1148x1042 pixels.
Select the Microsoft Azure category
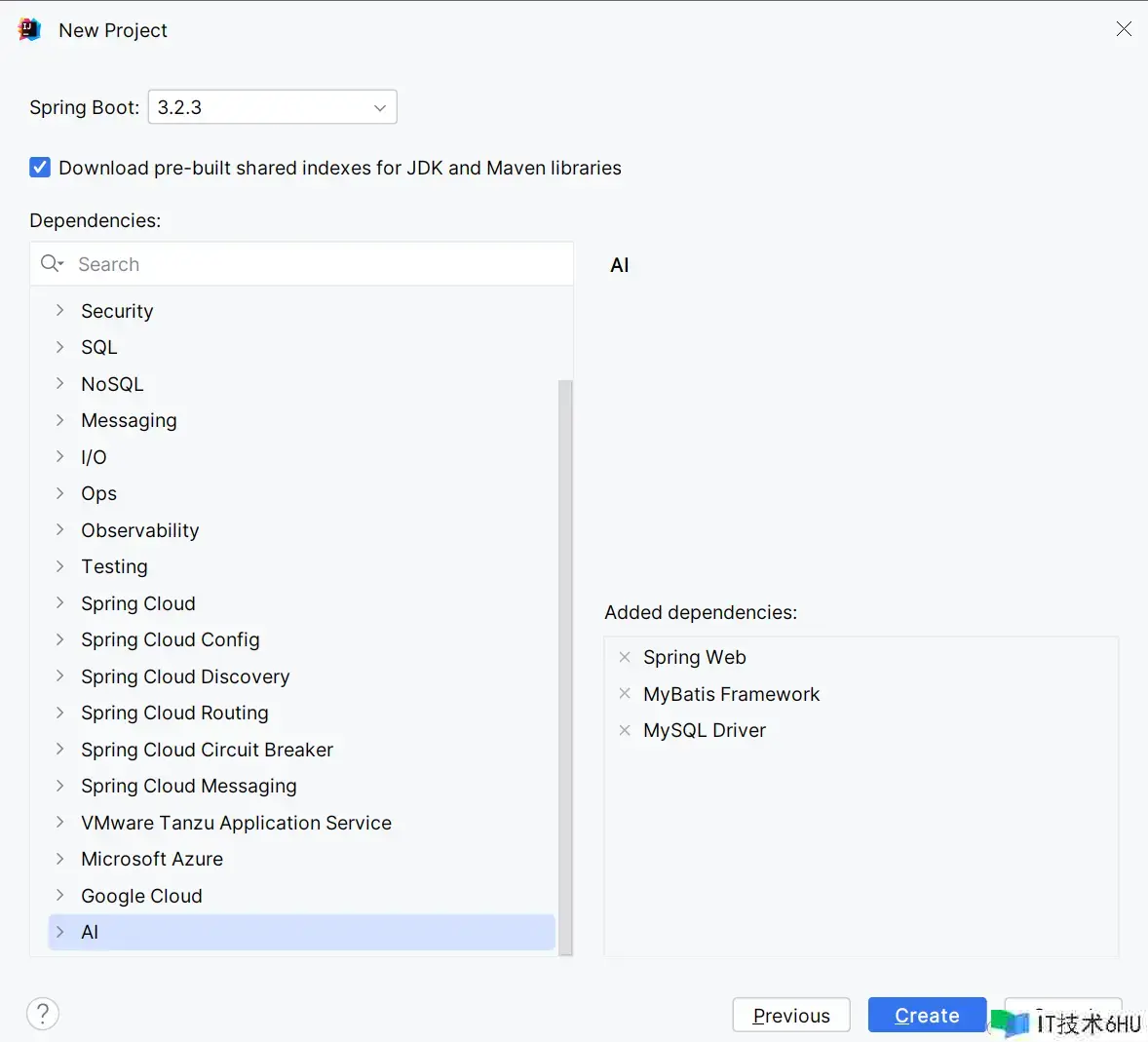[152, 859]
